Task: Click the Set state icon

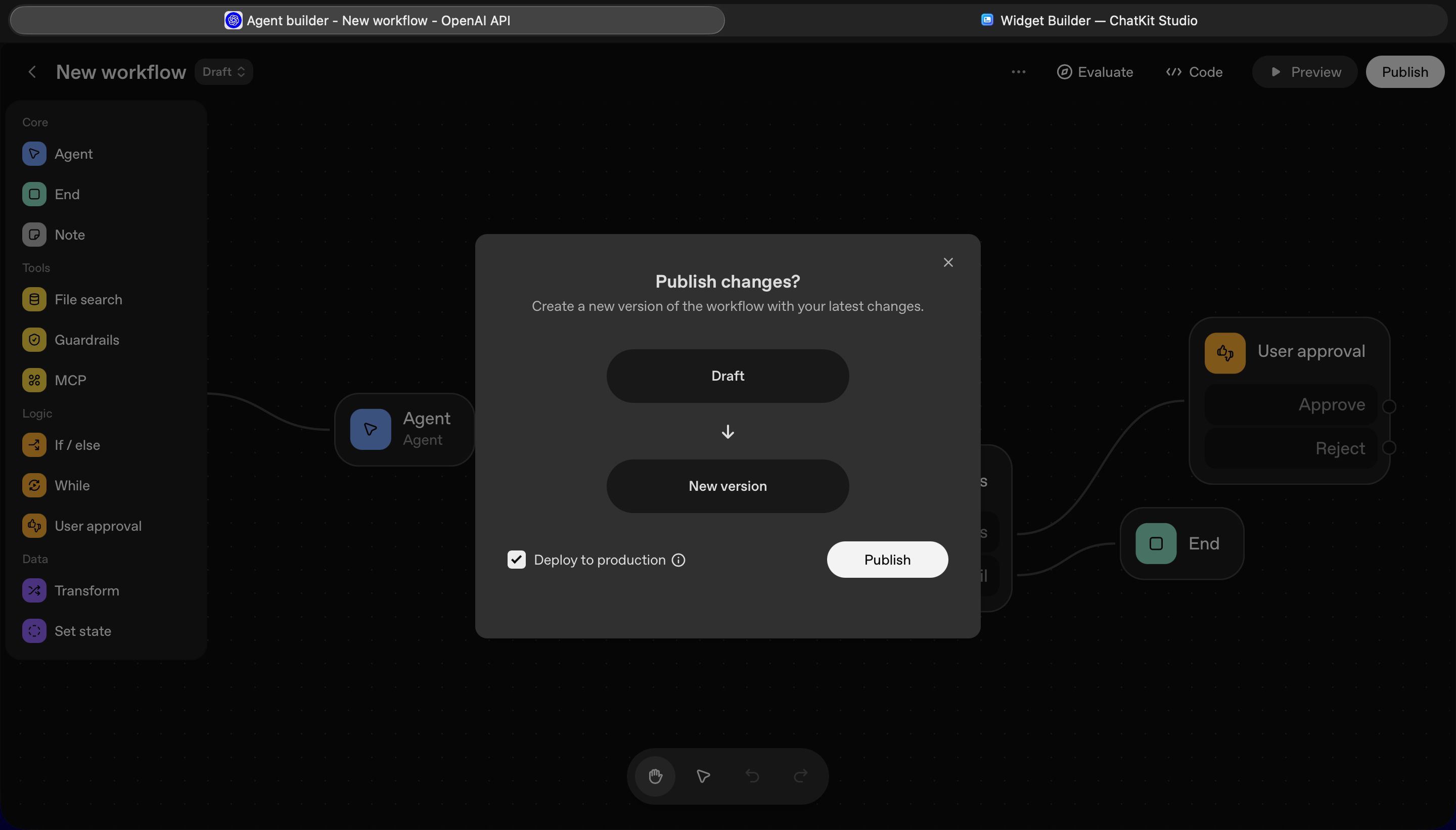Action: point(34,631)
